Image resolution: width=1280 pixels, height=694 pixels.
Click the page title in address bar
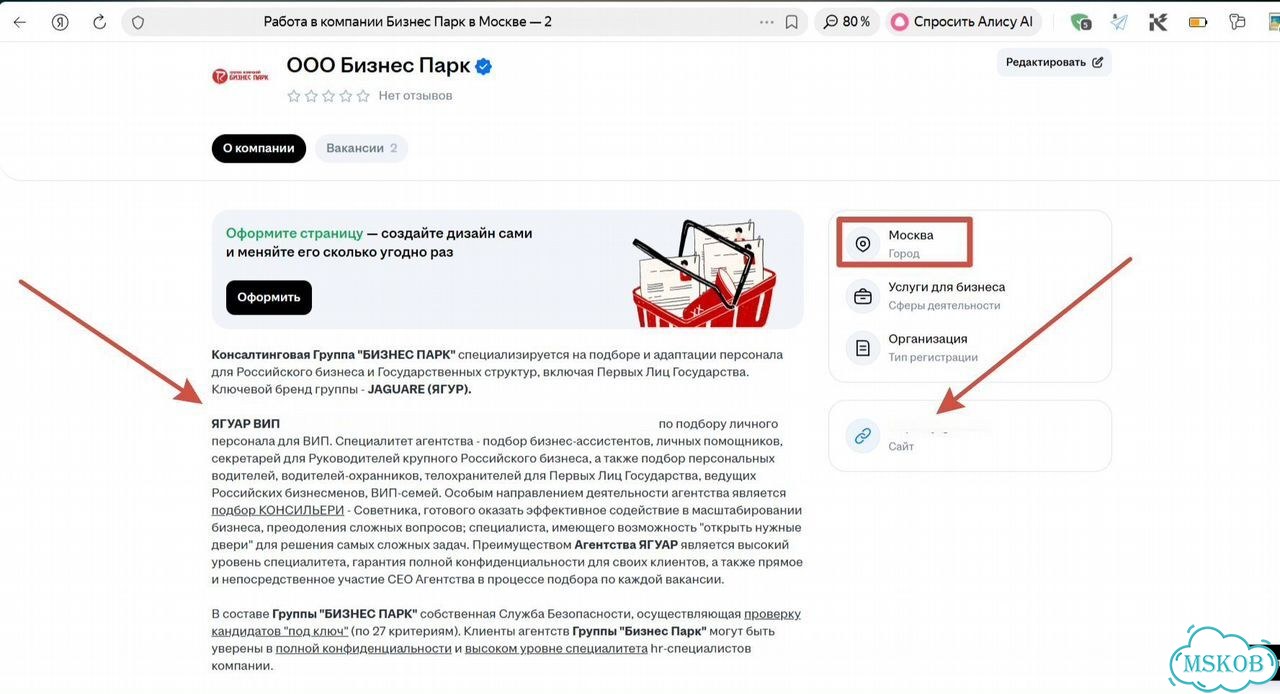point(408,22)
